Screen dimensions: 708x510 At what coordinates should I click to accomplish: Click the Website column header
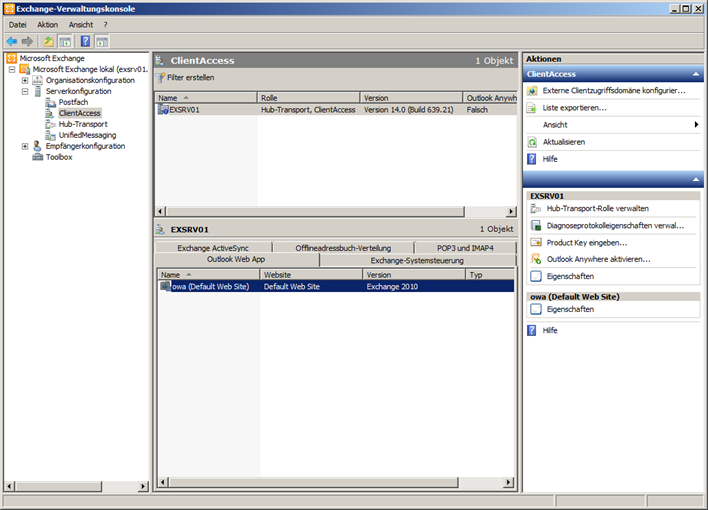312,275
